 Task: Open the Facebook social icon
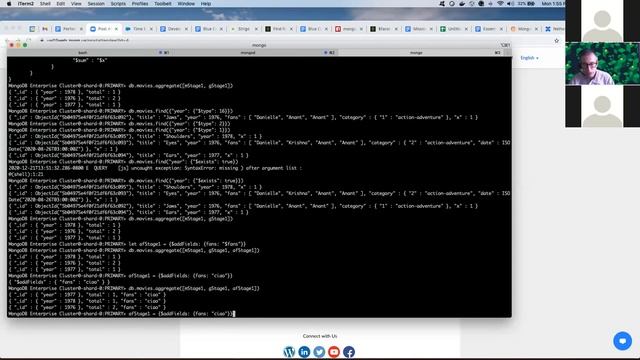349,352
